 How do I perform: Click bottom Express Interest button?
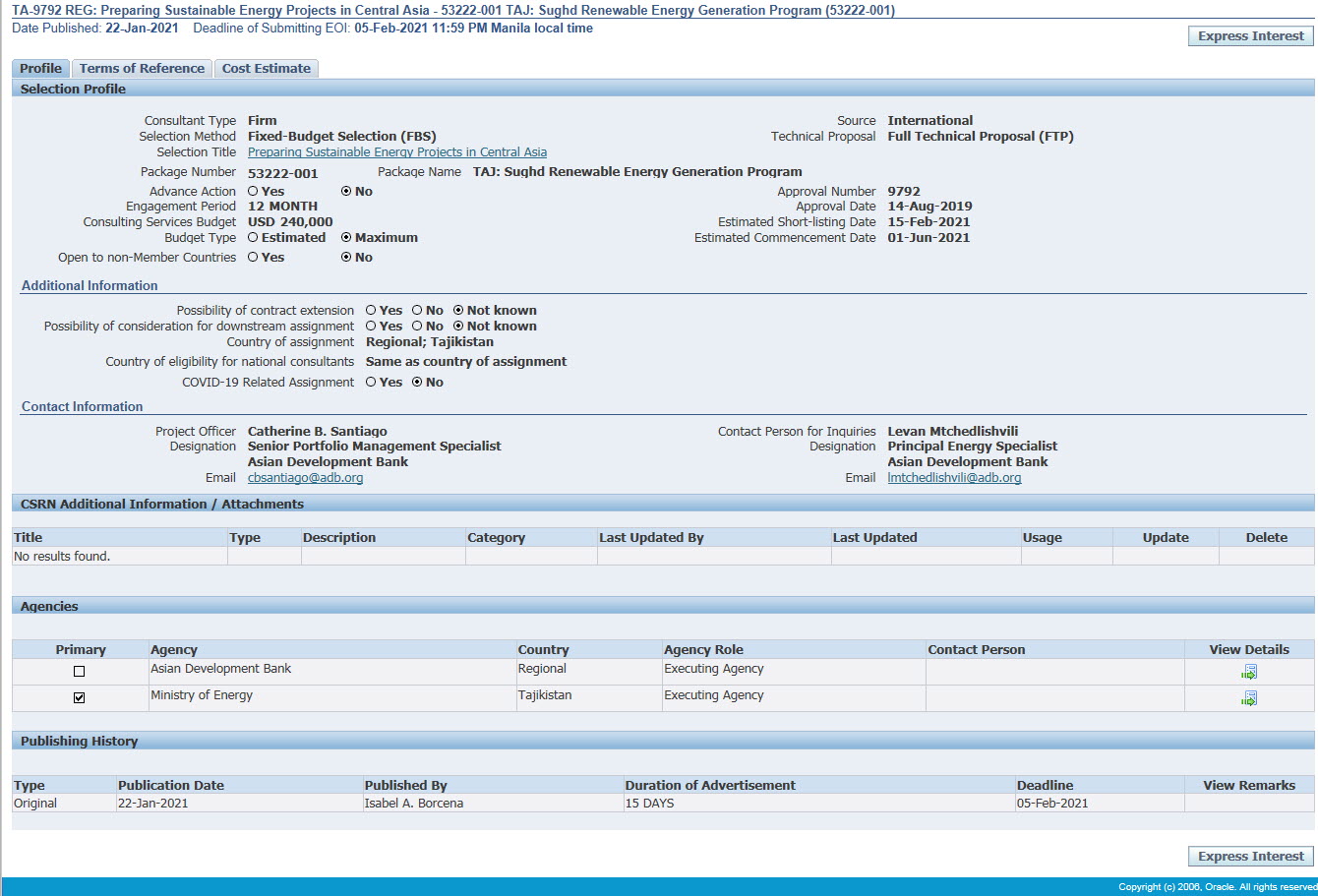click(x=1251, y=857)
